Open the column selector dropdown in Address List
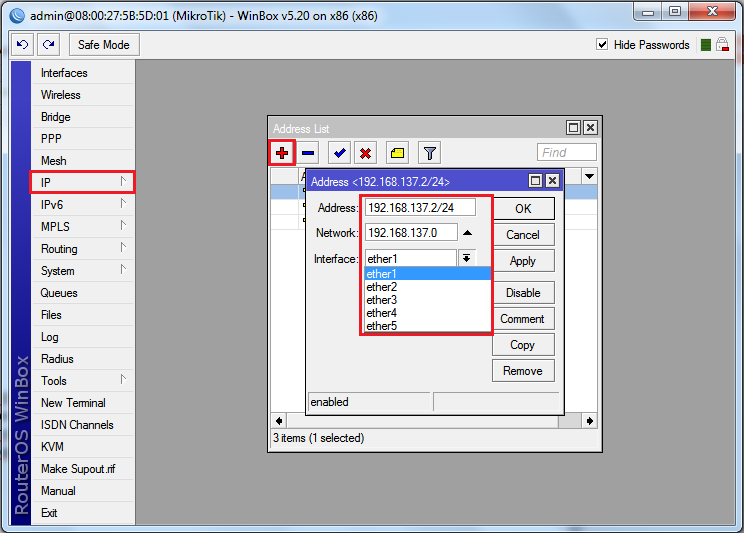The height and width of the screenshot is (533, 744). pos(589,176)
